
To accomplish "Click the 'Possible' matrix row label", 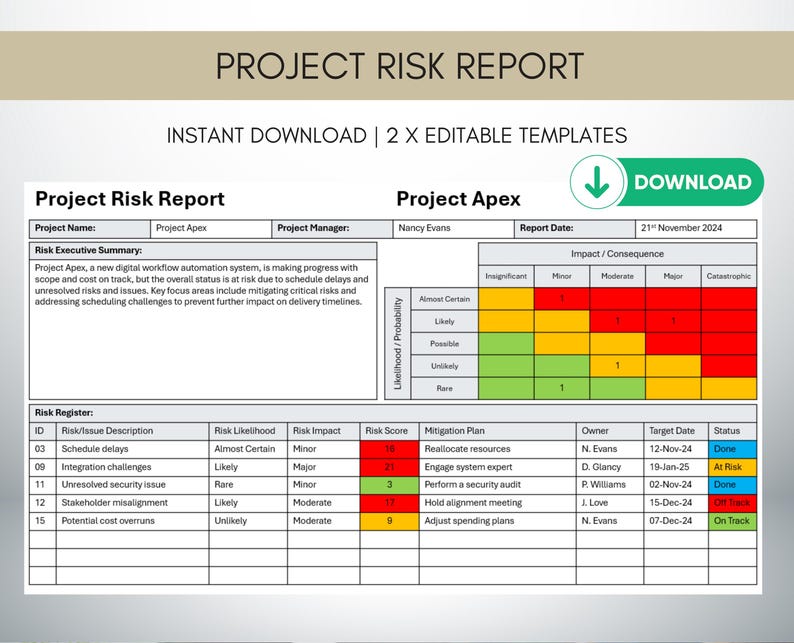I will (444, 343).
